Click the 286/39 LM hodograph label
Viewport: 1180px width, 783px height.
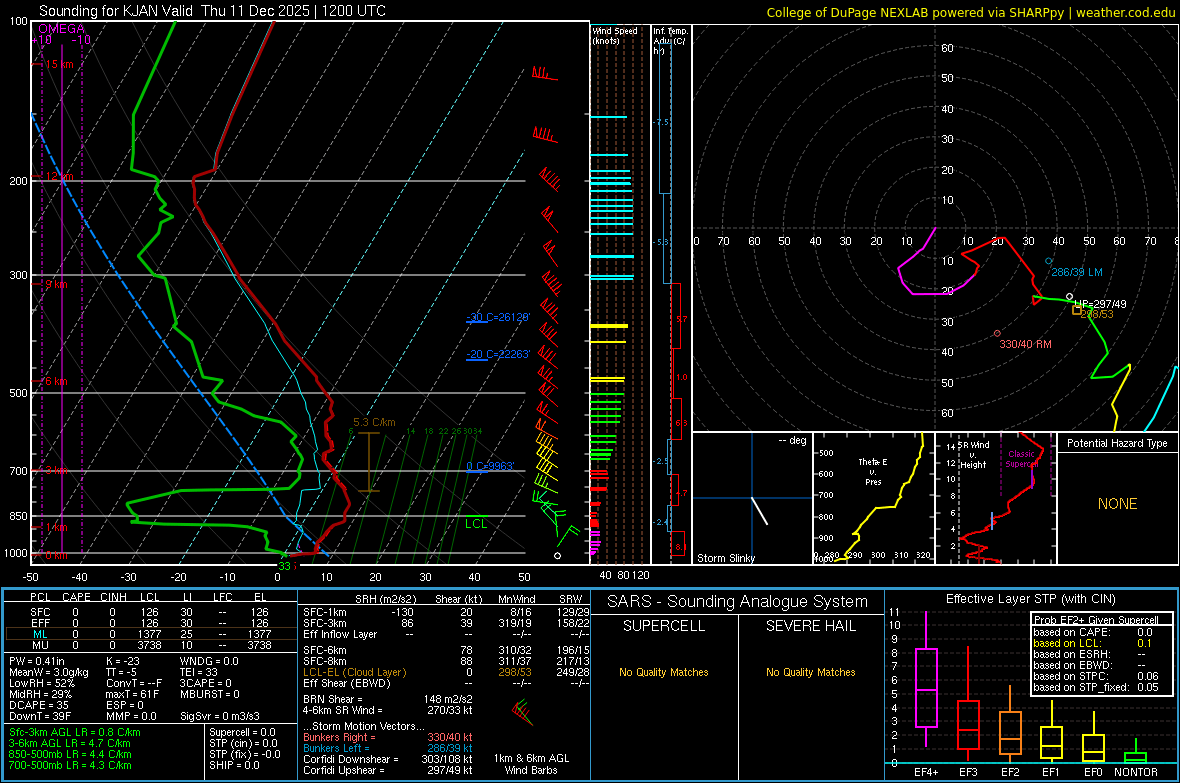pos(1077,273)
